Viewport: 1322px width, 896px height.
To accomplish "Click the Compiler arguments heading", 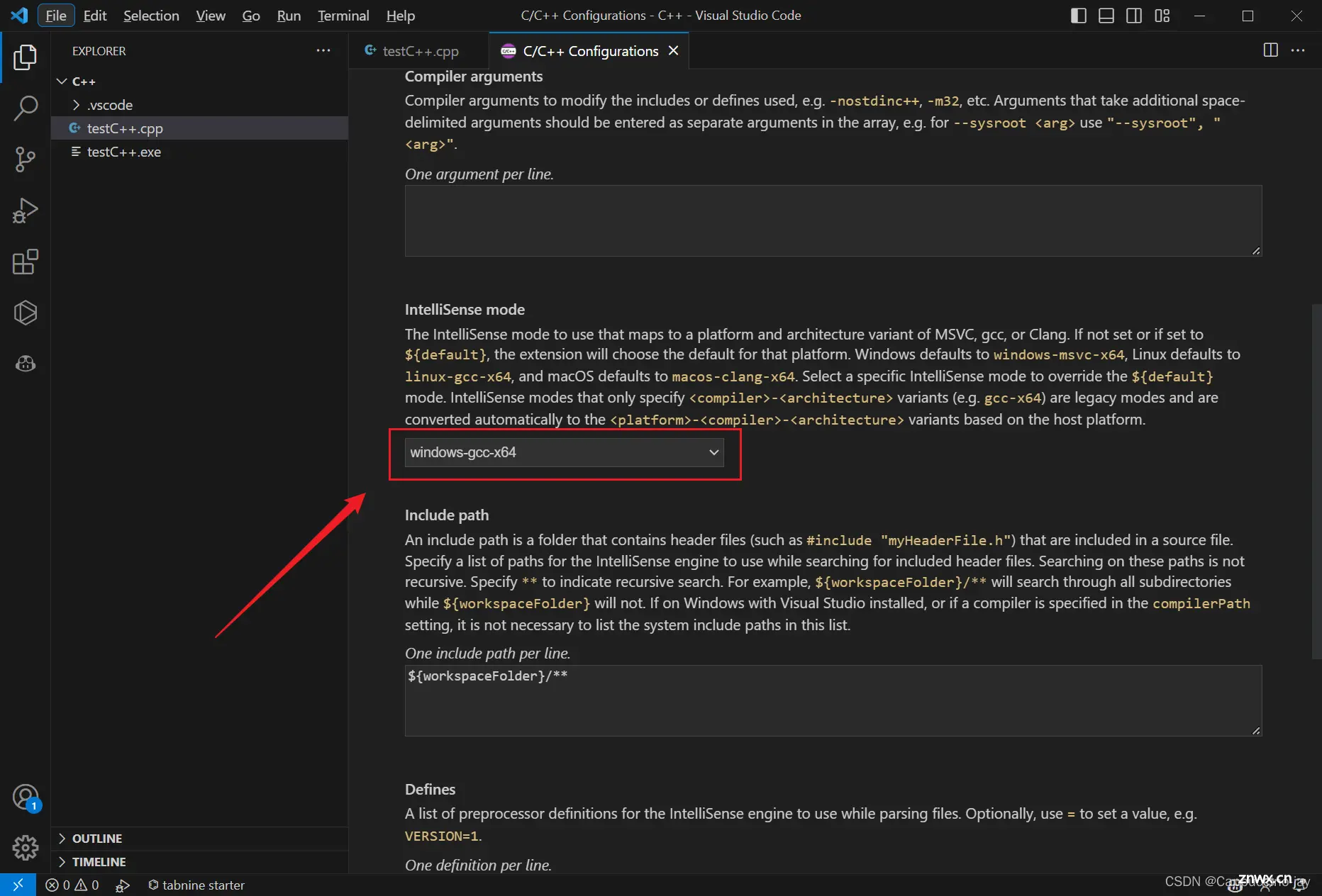I will coord(474,77).
